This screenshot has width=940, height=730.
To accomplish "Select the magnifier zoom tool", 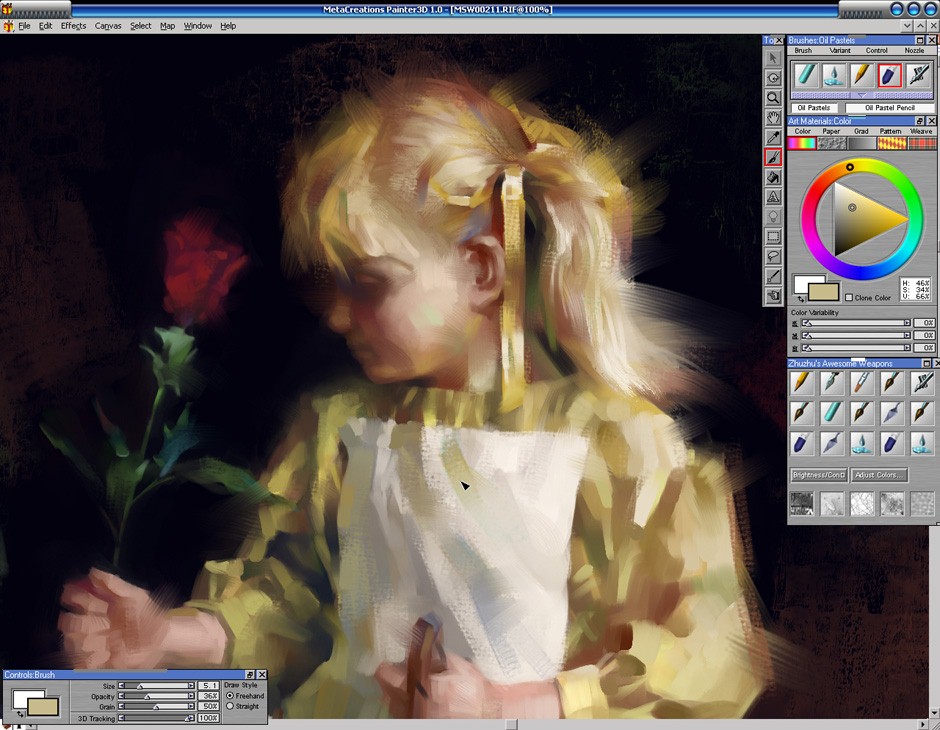I will coord(773,98).
